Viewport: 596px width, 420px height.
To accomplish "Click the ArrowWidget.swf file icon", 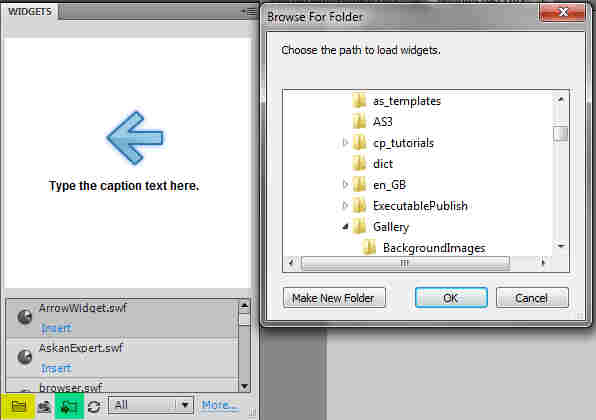I will click(x=24, y=317).
